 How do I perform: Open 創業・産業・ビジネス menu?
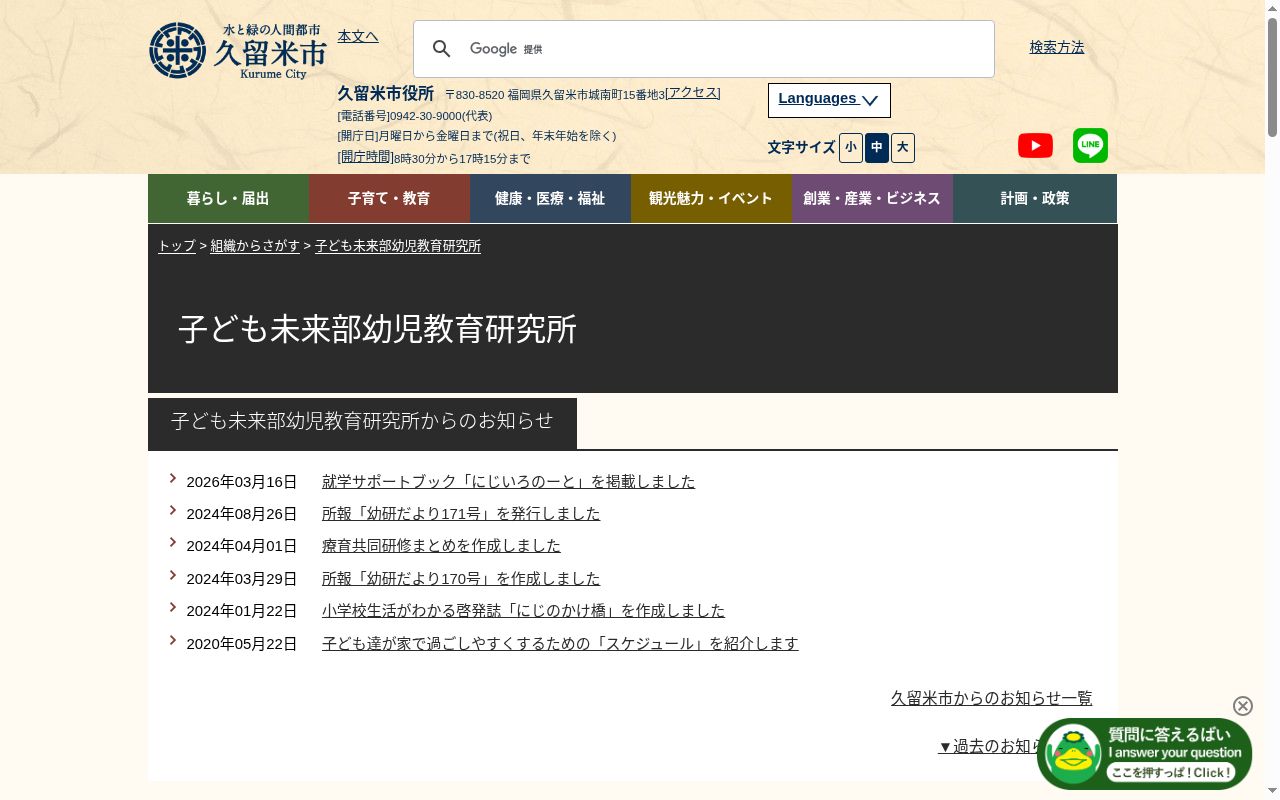pos(872,198)
